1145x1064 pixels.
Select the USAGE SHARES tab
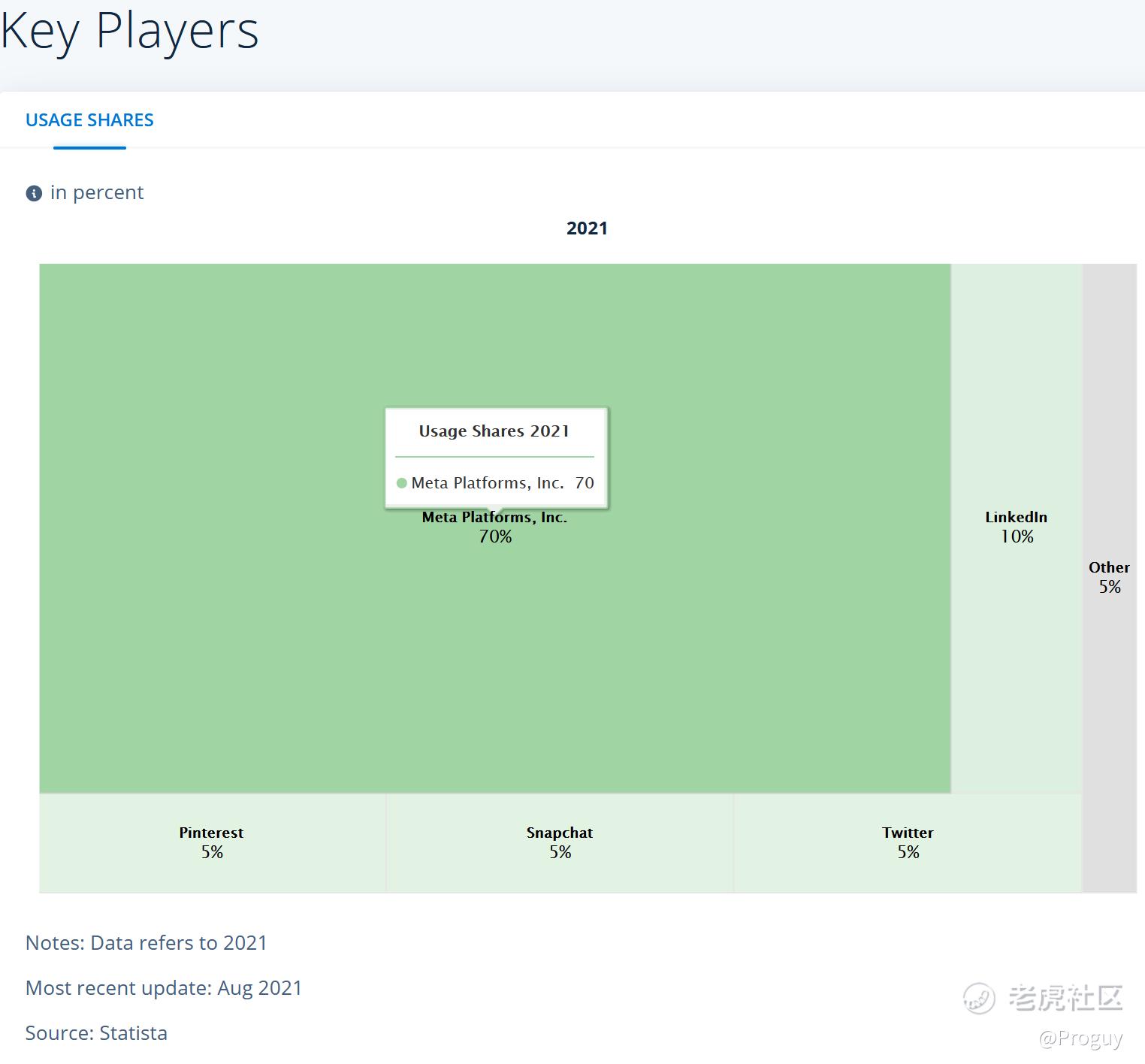point(89,120)
